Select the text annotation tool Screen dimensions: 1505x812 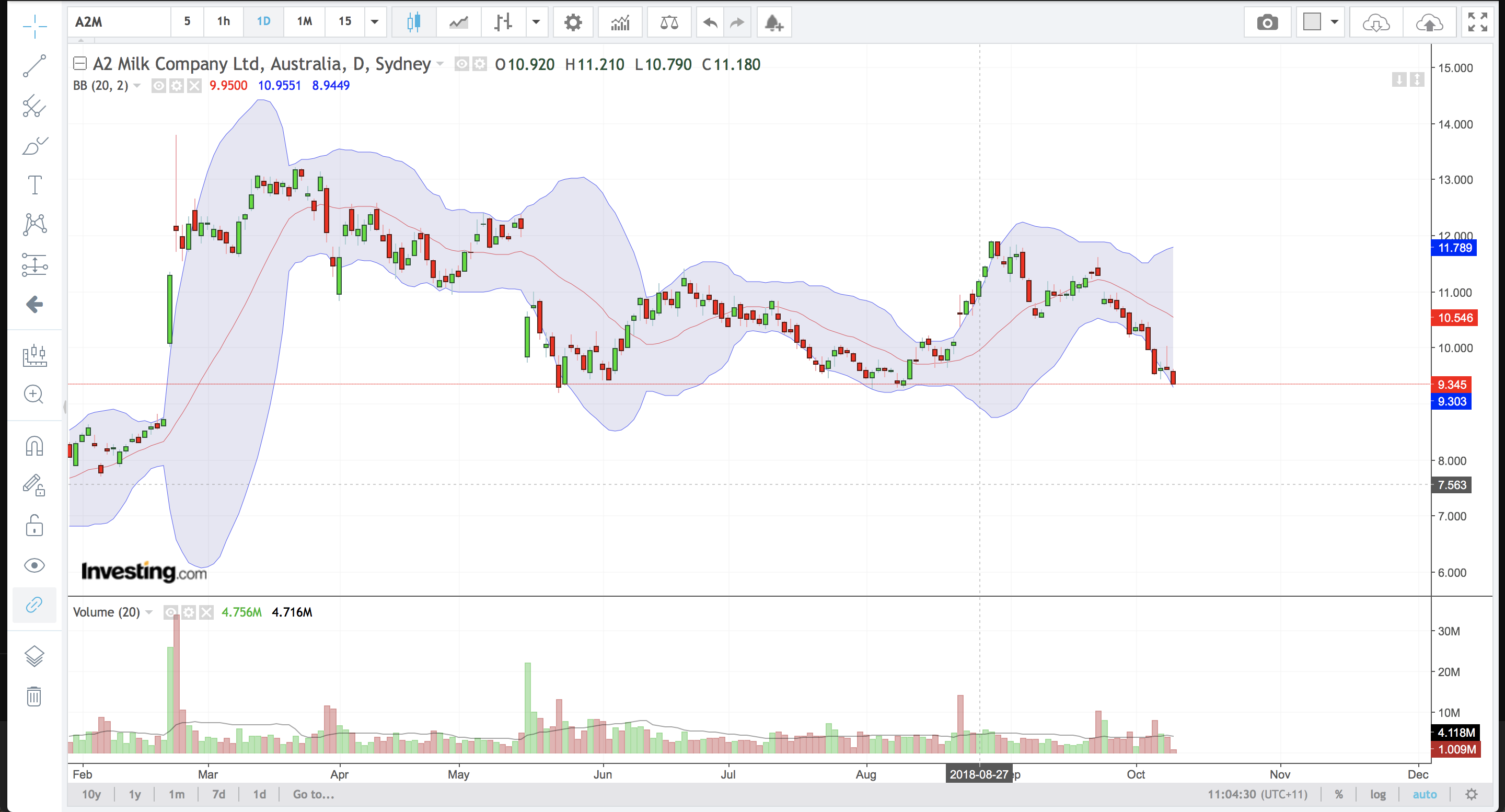click(34, 185)
